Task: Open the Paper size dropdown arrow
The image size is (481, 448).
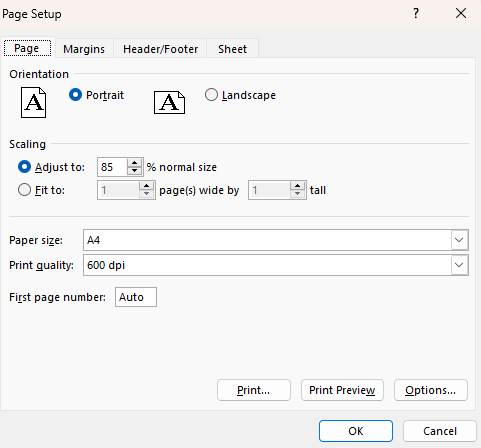Action: (459, 240)
